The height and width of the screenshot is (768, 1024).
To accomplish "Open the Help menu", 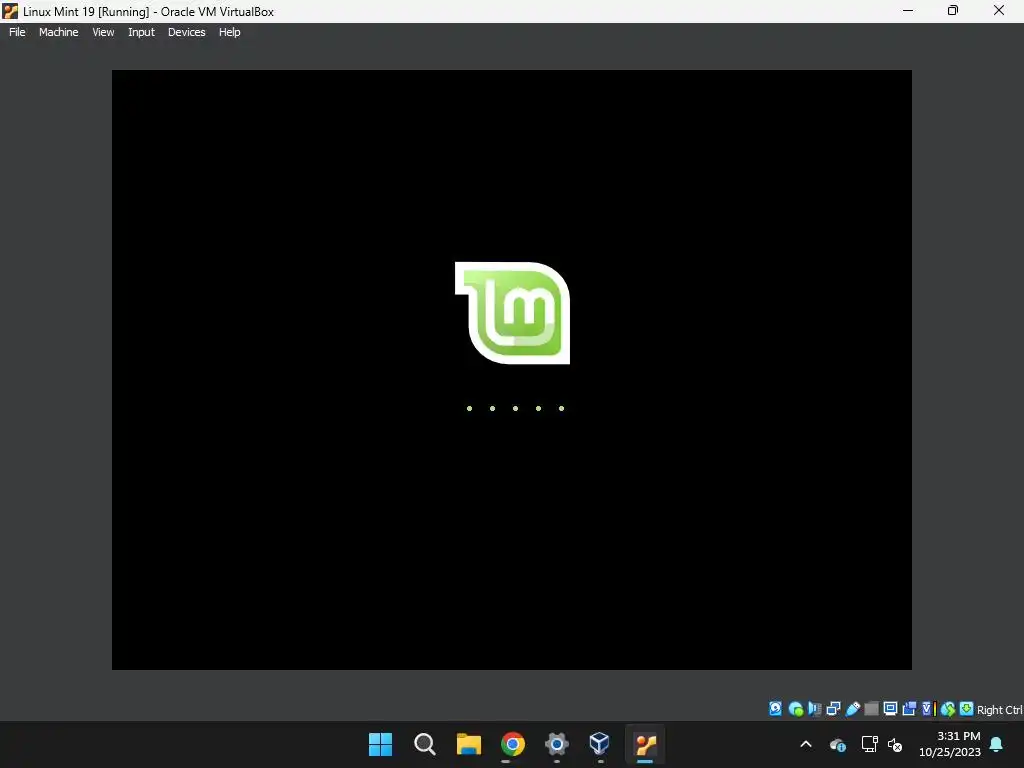I will tap(229, 32).
